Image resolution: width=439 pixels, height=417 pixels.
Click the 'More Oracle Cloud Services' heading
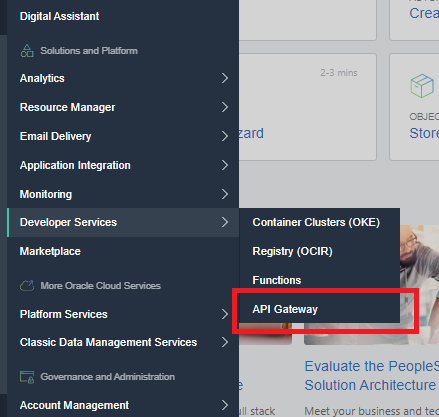point(101,286)
